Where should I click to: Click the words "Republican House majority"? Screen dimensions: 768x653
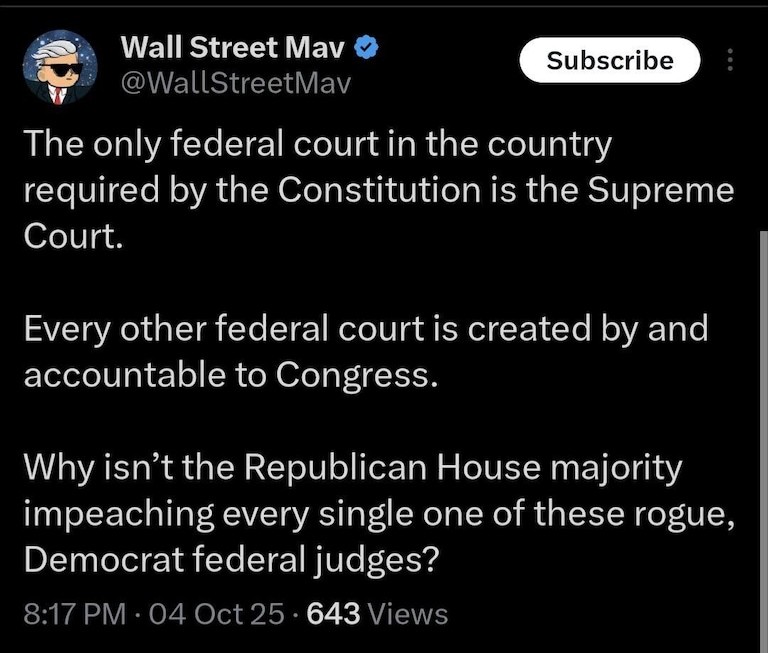[489, 467]
